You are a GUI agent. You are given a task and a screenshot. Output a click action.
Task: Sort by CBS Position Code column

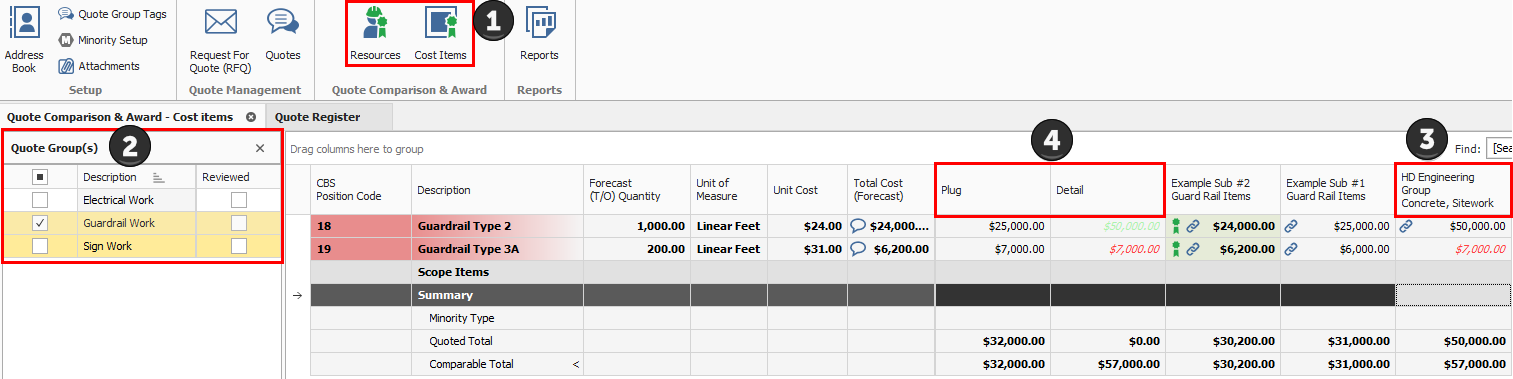click(x=360, y=189)
